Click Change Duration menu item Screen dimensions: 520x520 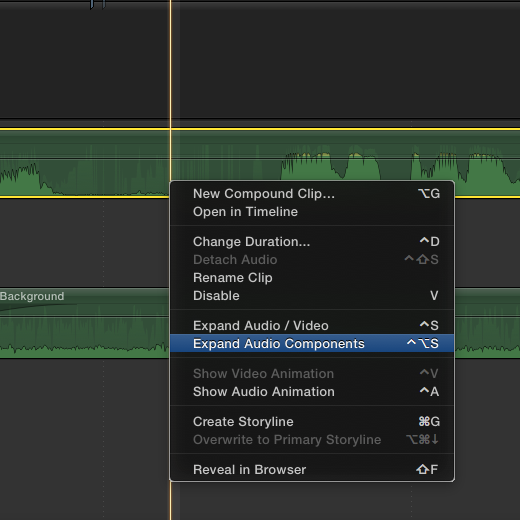coord(312,242)
